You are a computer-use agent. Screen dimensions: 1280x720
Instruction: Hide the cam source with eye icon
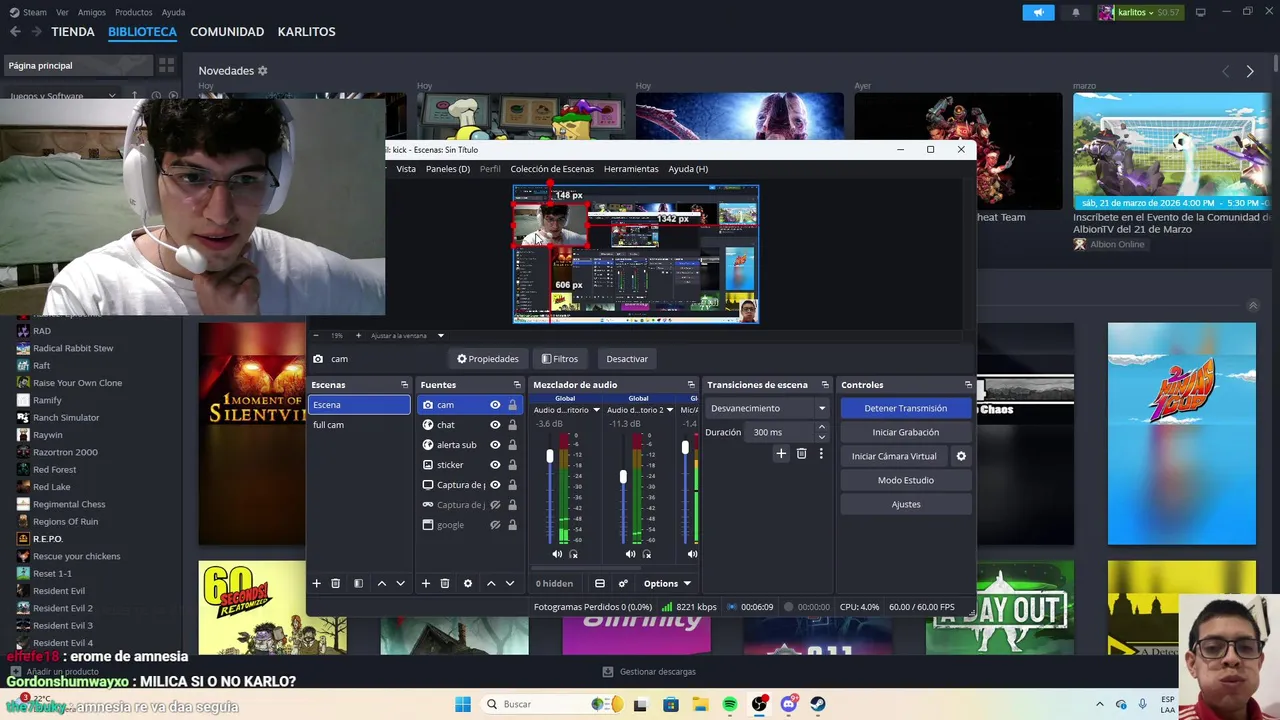tap(495, 405)
